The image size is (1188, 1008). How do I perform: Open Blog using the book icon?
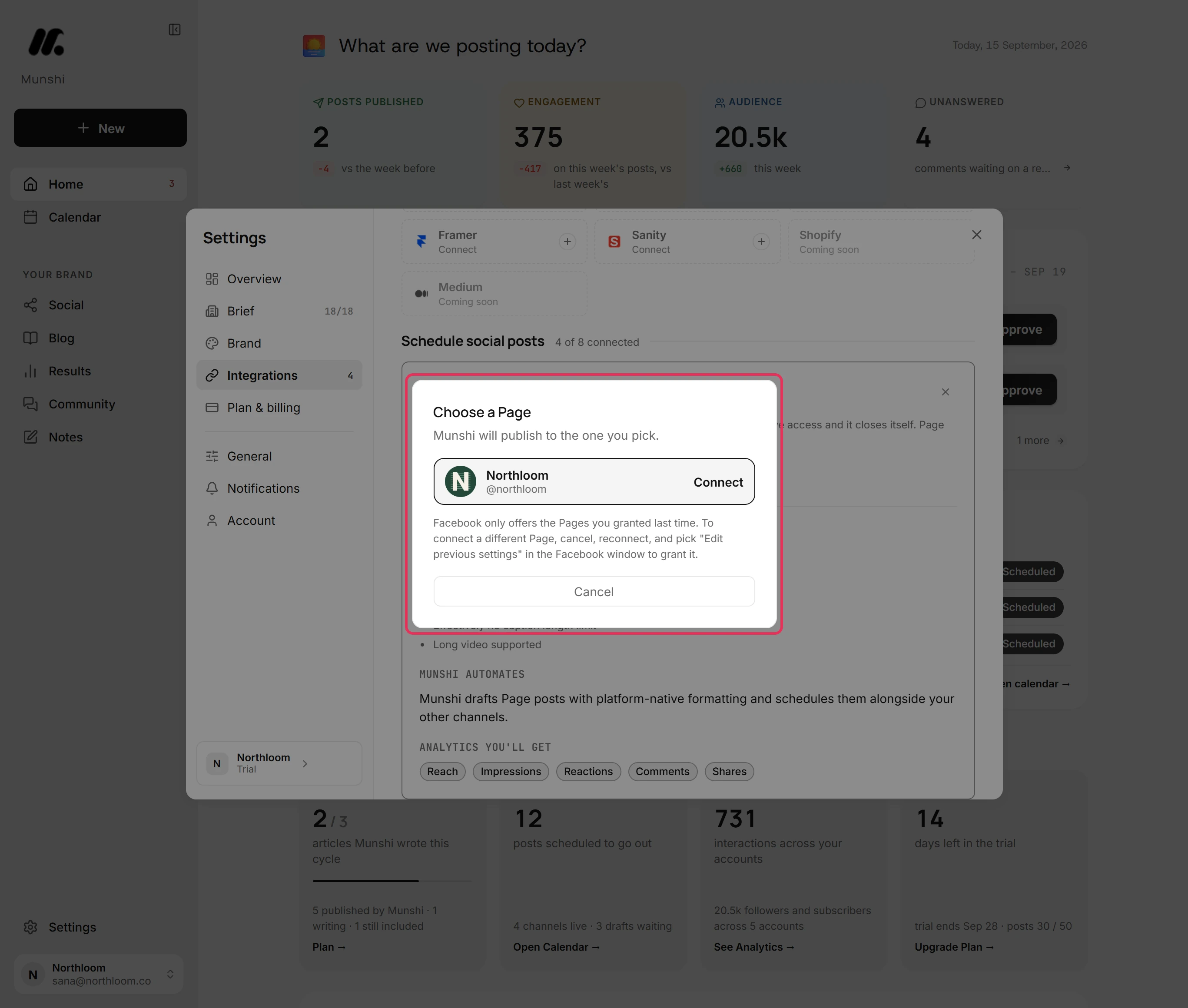click(30, 338)
